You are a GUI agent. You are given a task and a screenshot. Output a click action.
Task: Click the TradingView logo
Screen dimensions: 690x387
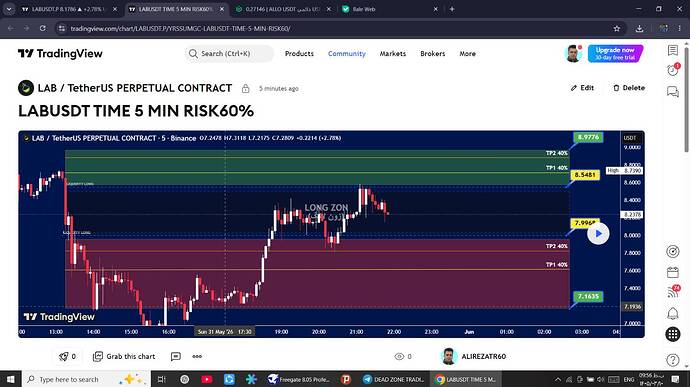coord(60,53)
